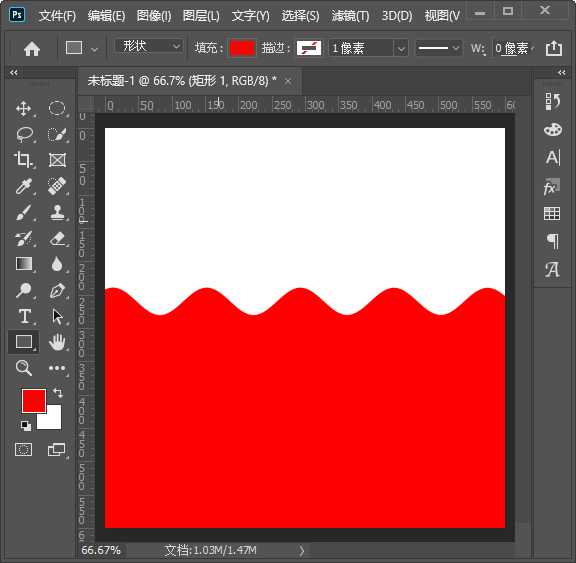Select the Lasso tool
The width and height of the screenshot is (576, 563).
(25, 134)
